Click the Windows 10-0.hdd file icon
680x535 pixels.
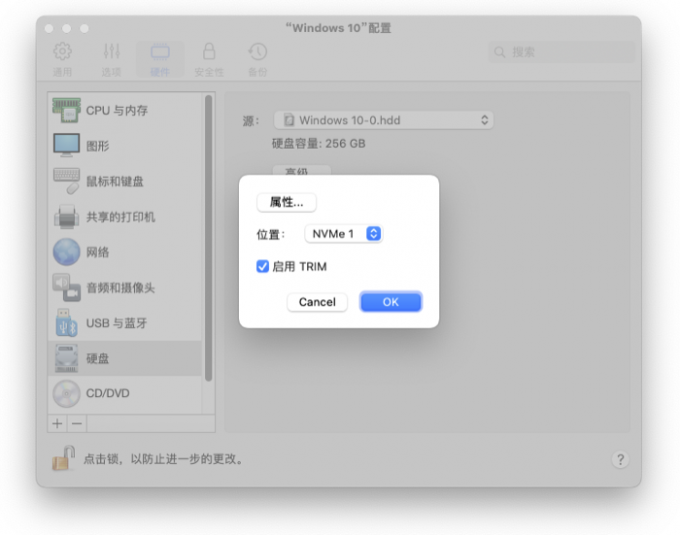point(289,120)
